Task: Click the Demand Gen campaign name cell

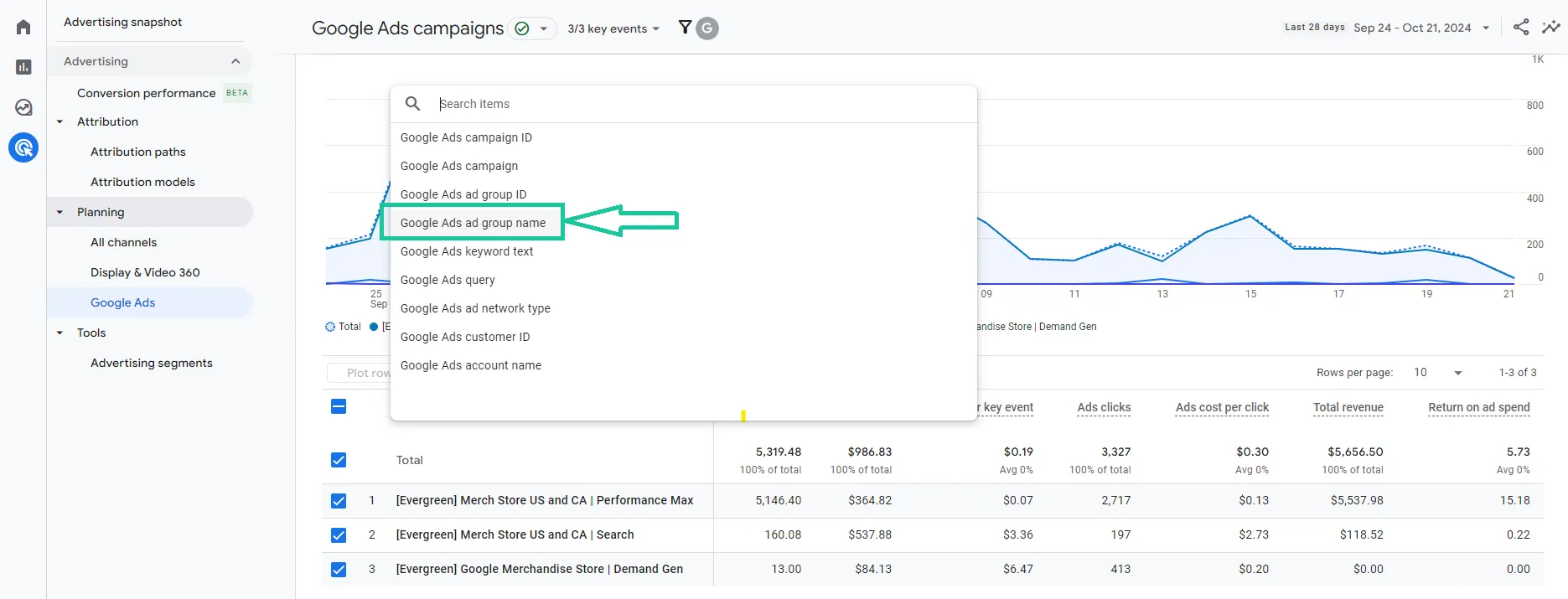Action: click(x=539, y=569)
